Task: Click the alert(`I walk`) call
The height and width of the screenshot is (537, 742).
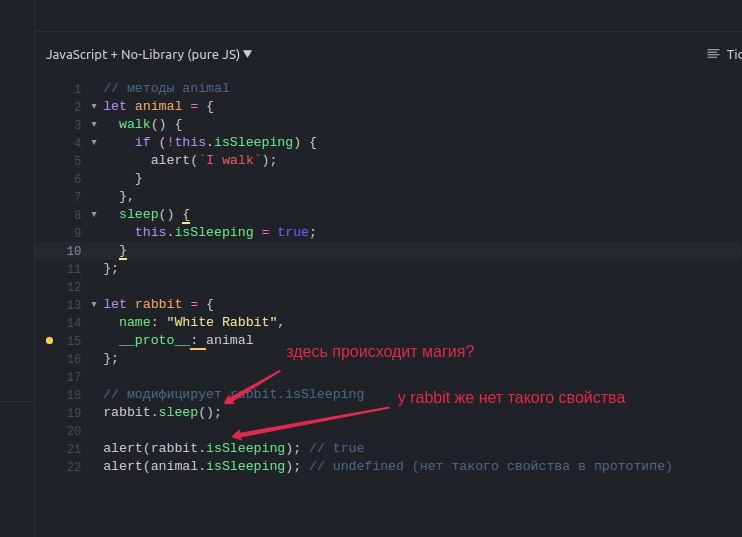Action: coord(213,160)
